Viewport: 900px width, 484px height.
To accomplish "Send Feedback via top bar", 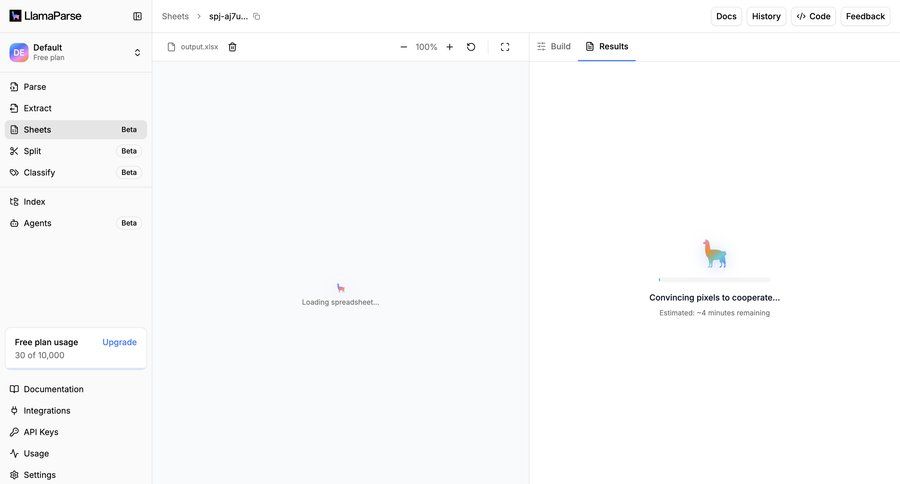I will click(865, 16).
